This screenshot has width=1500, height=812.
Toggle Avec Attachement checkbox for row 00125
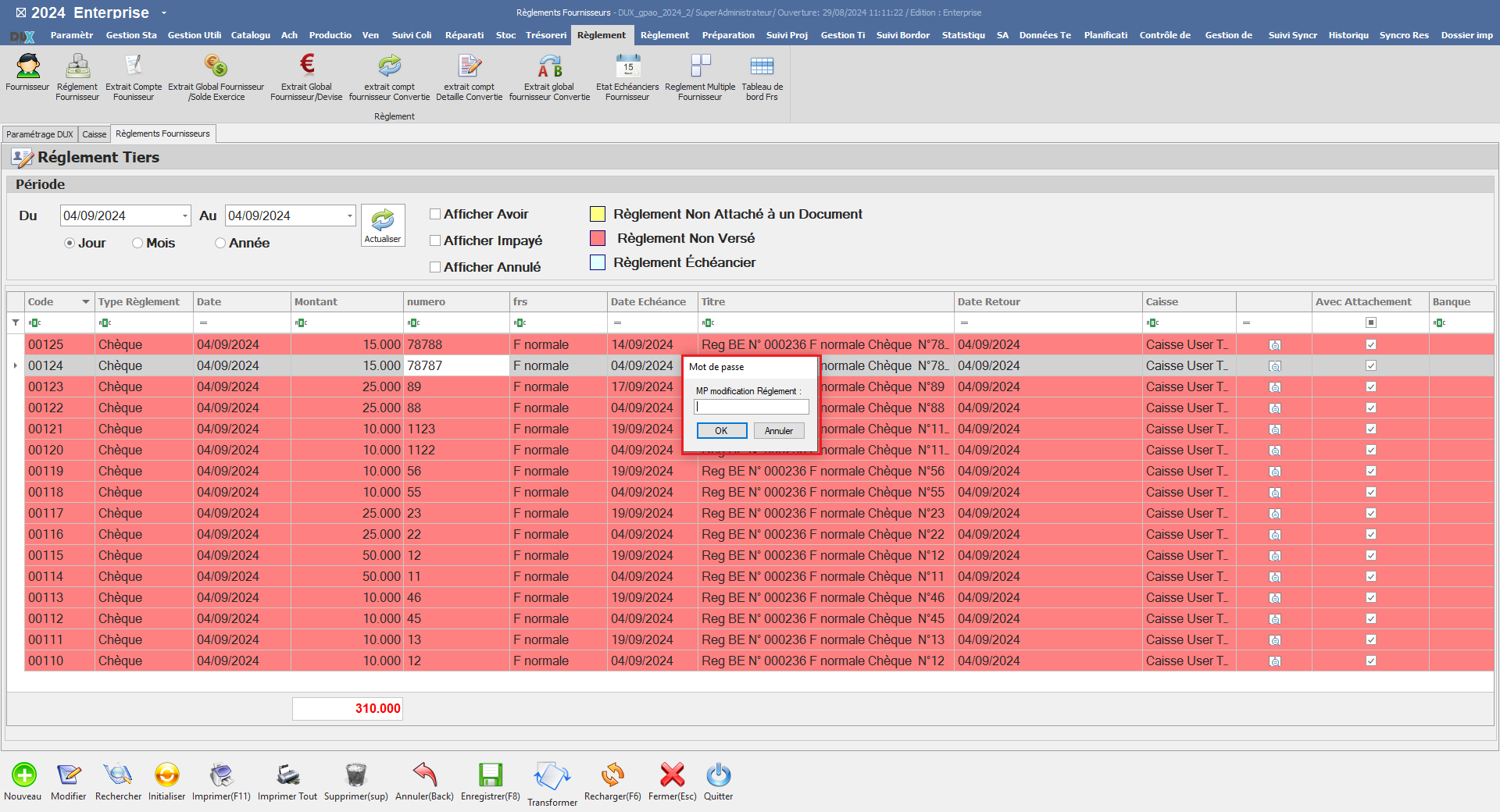click(x=1370, y=344)
